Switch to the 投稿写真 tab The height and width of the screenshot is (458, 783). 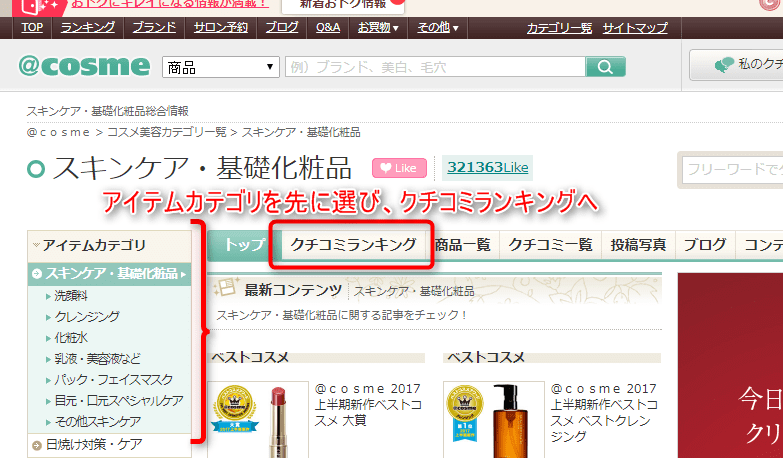[638, 245]
